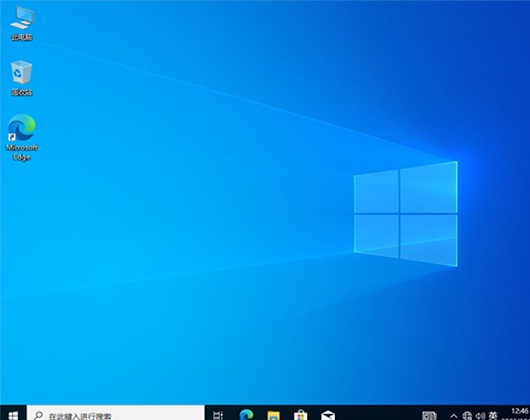Click the 此电脑 label under computer icon
Viewport: 530px width, 420px height.
pos(22,38)
